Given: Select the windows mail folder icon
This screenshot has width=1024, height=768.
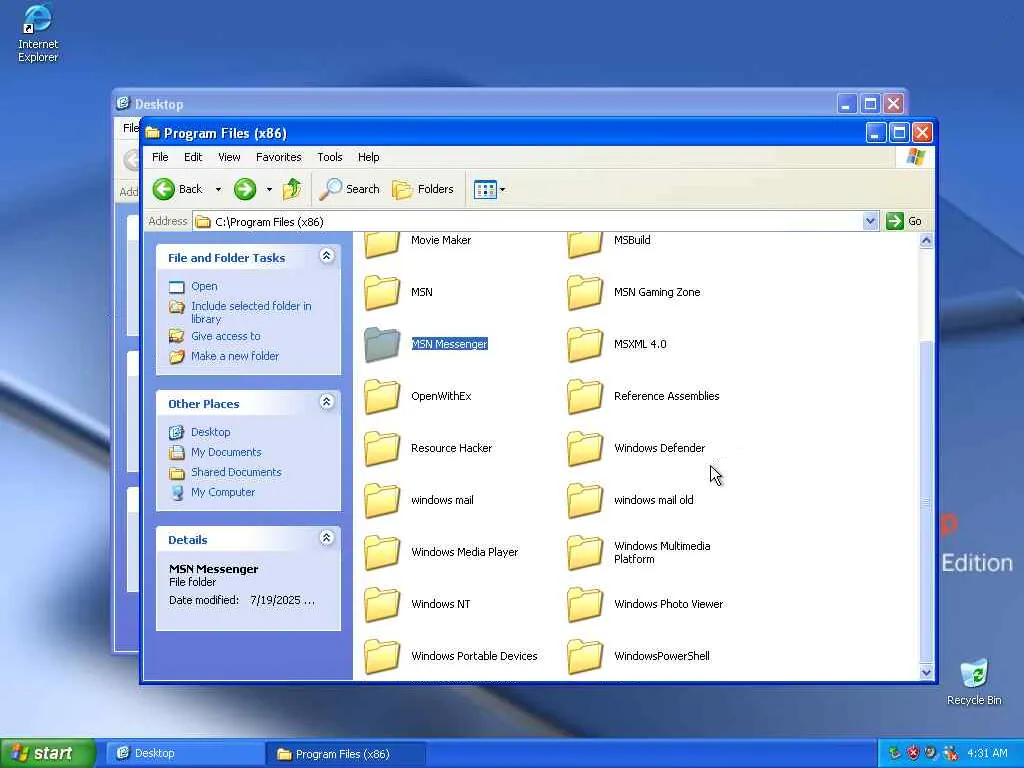Looking at the screenshot, I should point(382,500).
